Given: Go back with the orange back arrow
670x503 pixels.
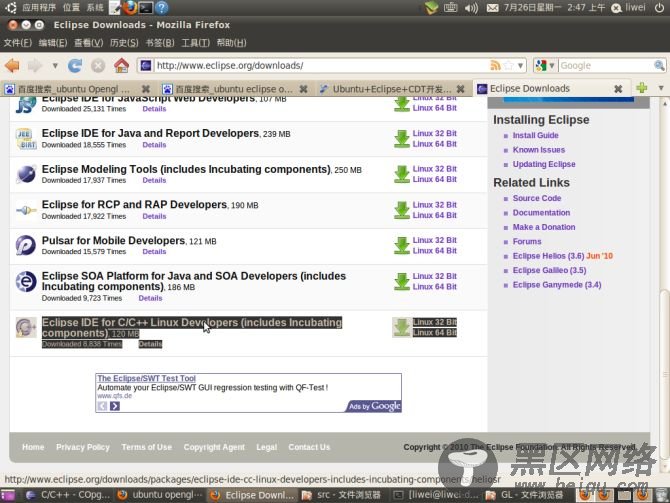Looking at the screenshot, I should (12, 65).
